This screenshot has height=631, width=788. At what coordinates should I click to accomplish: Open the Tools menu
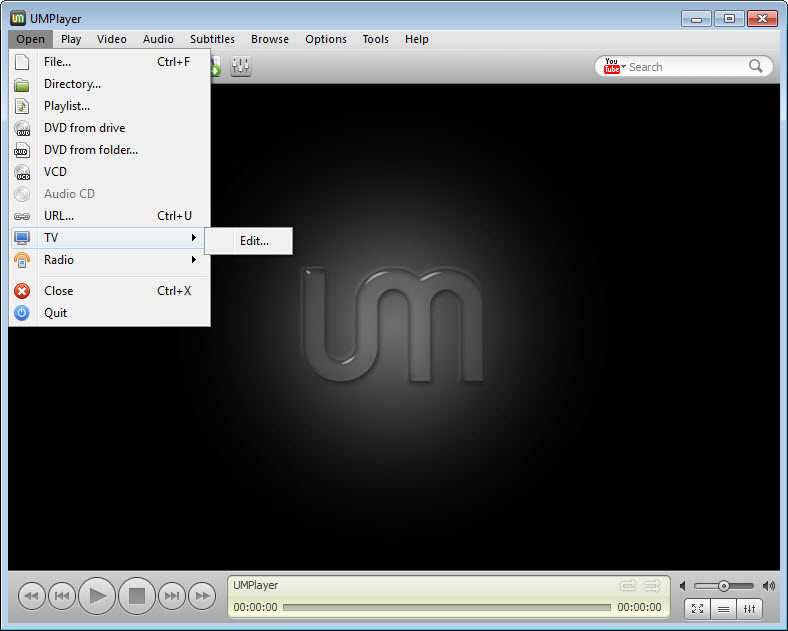(375, 39)
